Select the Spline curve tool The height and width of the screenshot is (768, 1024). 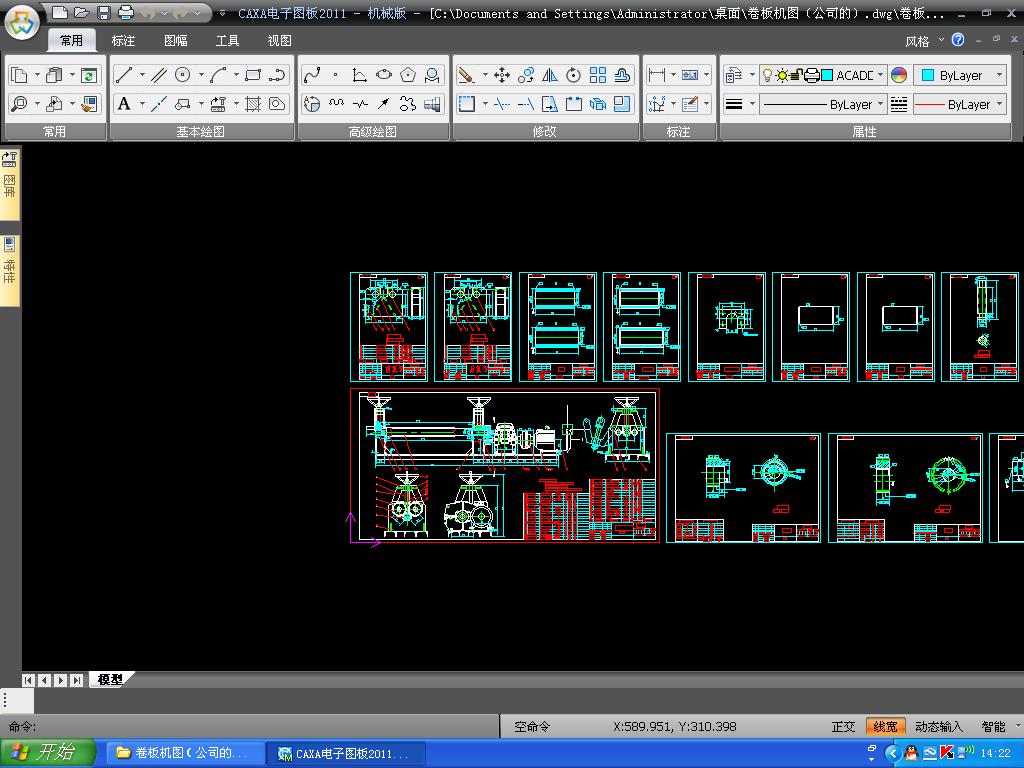click(312, 75)
